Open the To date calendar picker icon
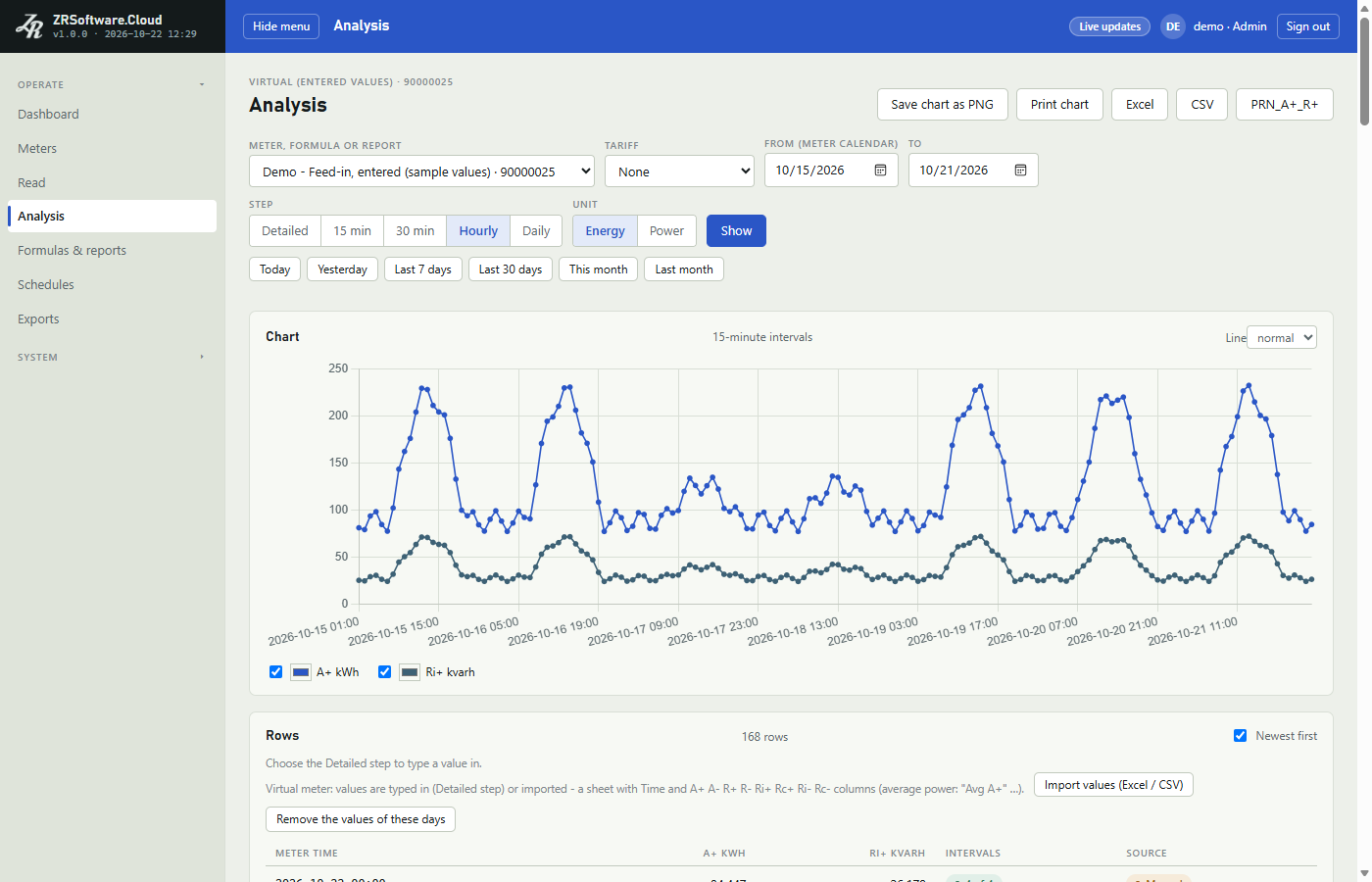The height and width of the screenshot is (882, 1372). [1020, 171]
